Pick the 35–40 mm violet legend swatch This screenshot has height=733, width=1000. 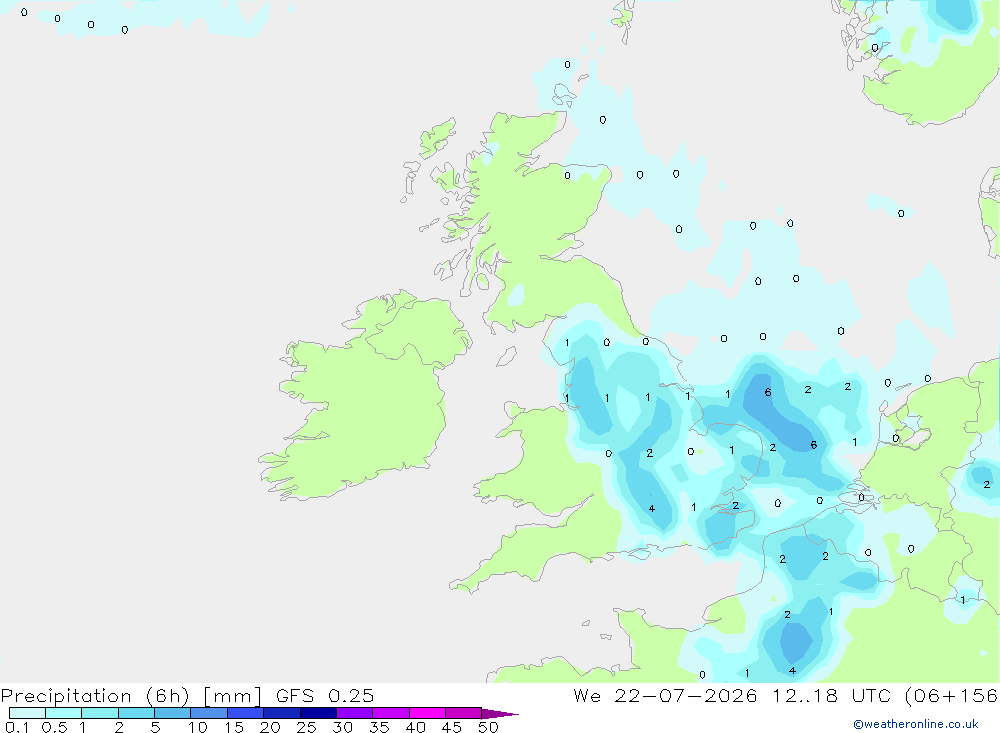(391, 713)
